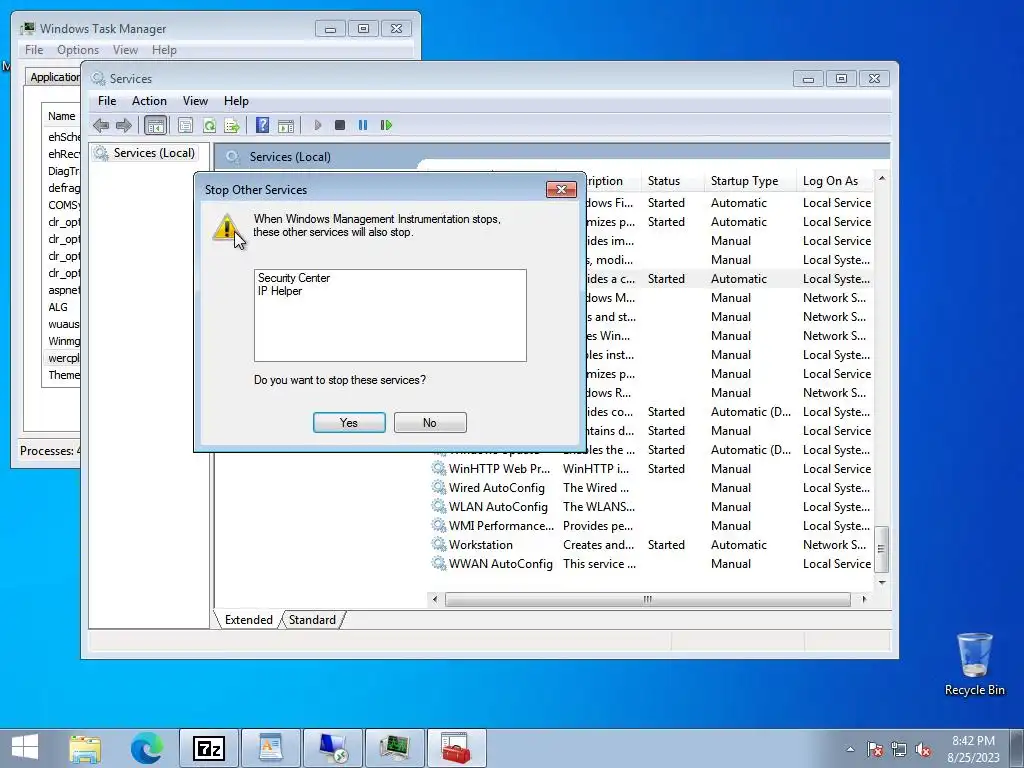Image resolution: width=1024 pixels, height=768 pixels.
Task: Click Action Center flag in system tray
Action: [x=875, y=749]
